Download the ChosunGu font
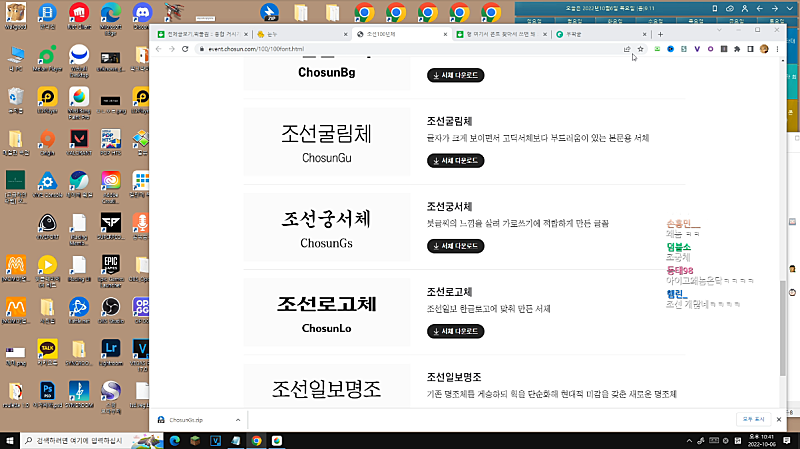 coord(456,161)
